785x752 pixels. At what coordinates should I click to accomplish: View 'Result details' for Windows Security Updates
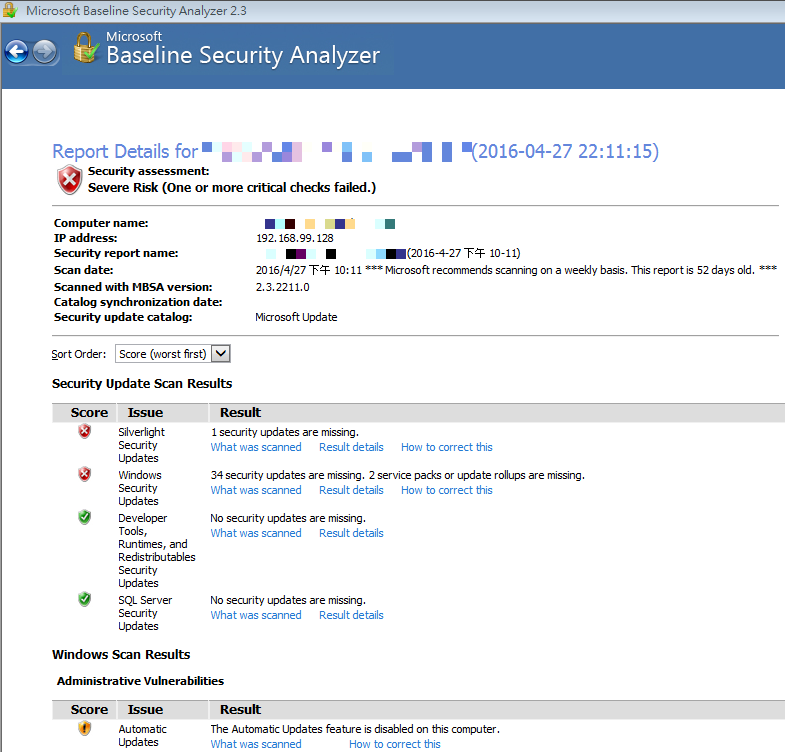click(x=351, y=490)
